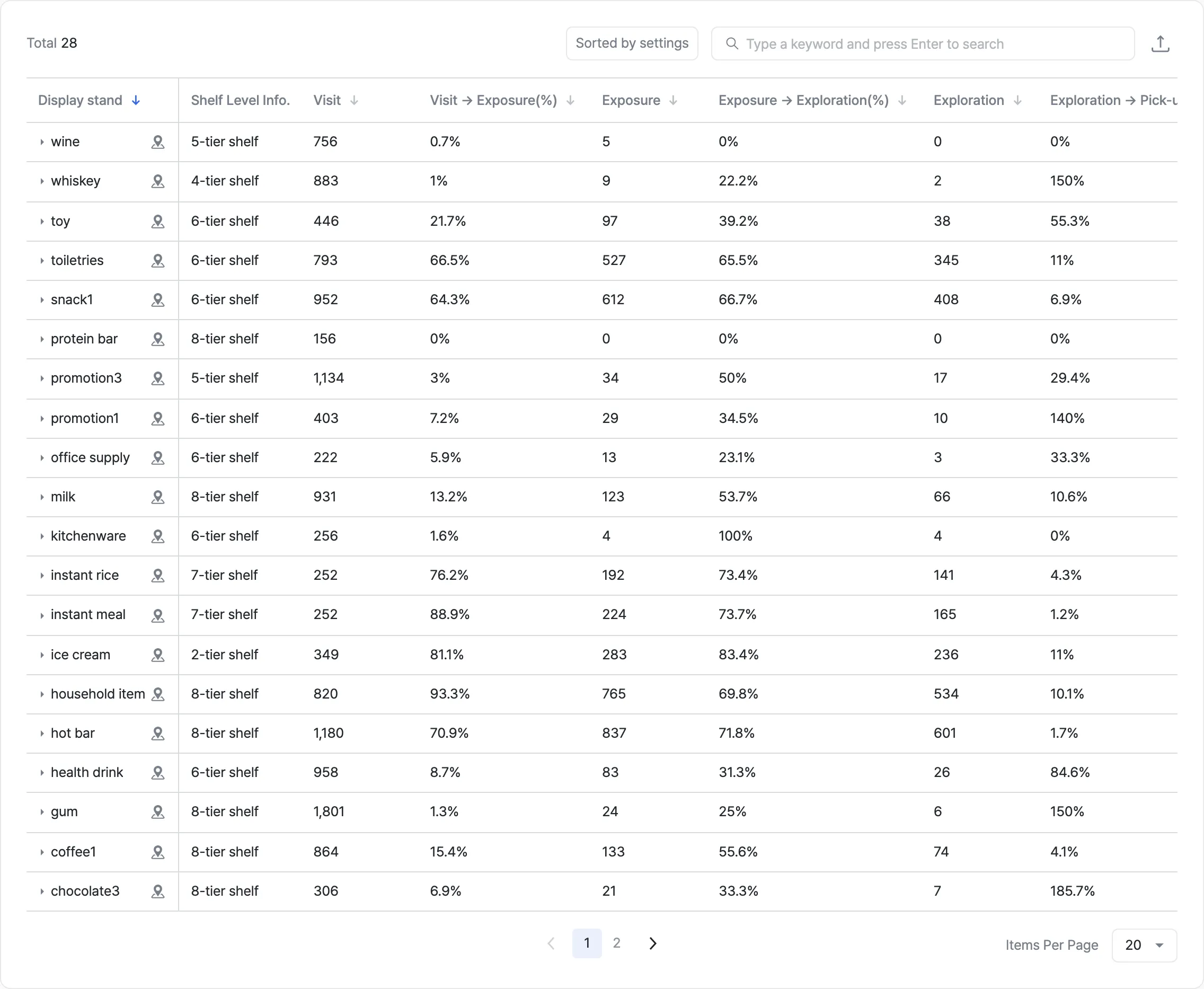
Task: Focus the keyword search field
Action: [x=923, y=43]
